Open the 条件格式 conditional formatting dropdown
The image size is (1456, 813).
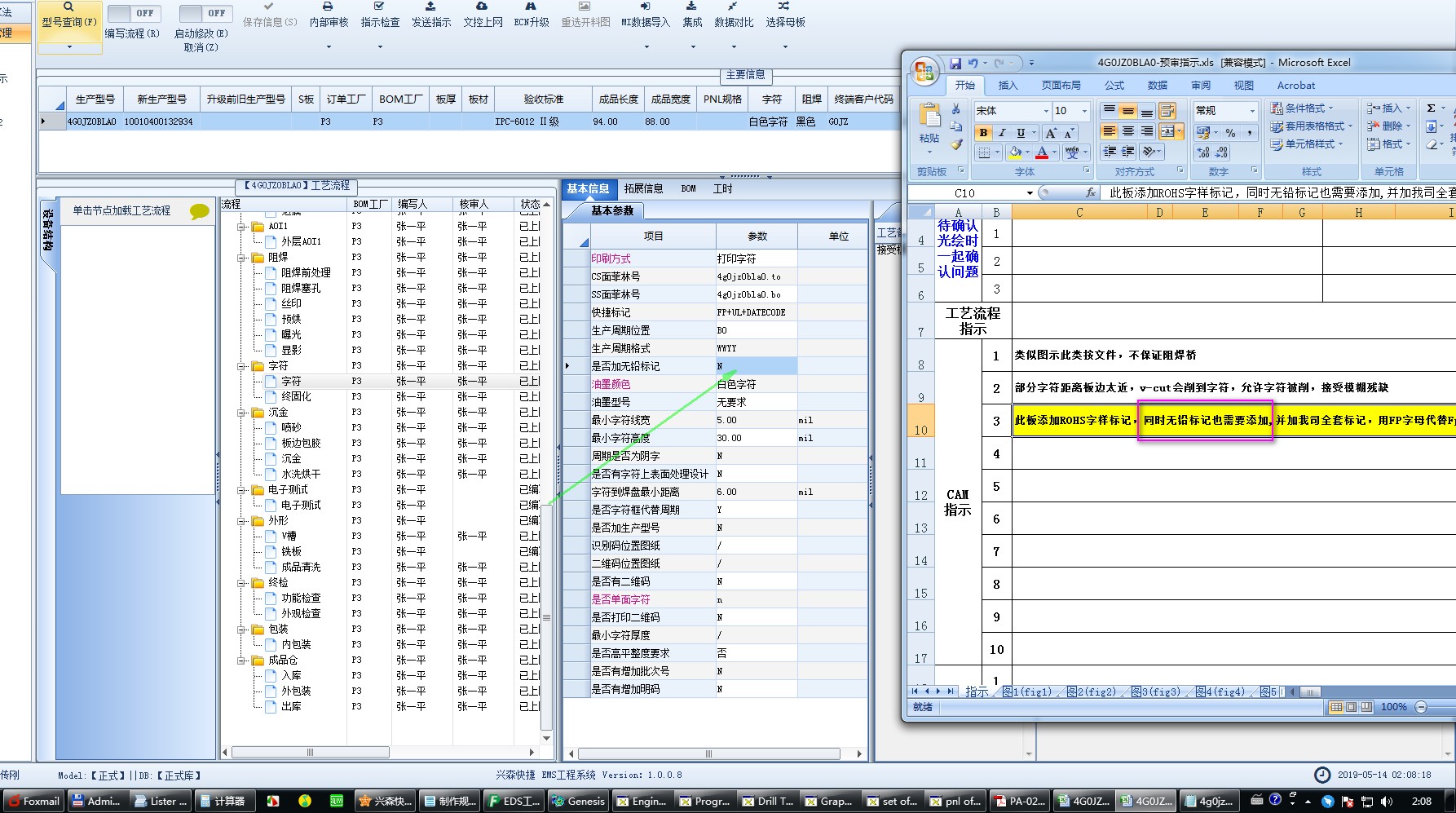click(1303, 108)
